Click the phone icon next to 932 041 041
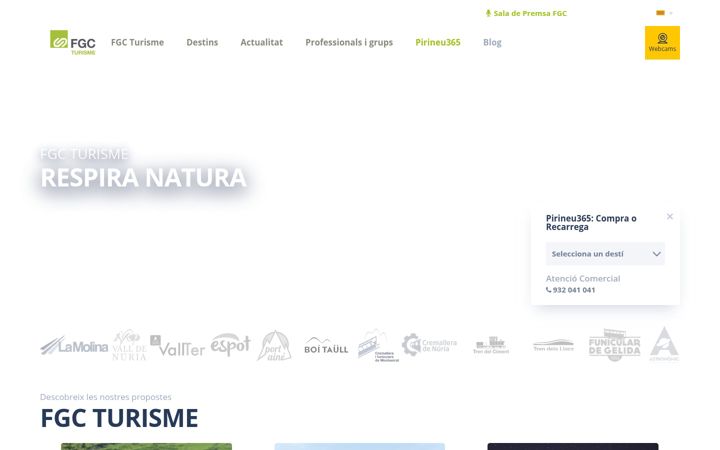Image resolution: width=720 pixels, height=450 pixels. (x=548, y=290)
